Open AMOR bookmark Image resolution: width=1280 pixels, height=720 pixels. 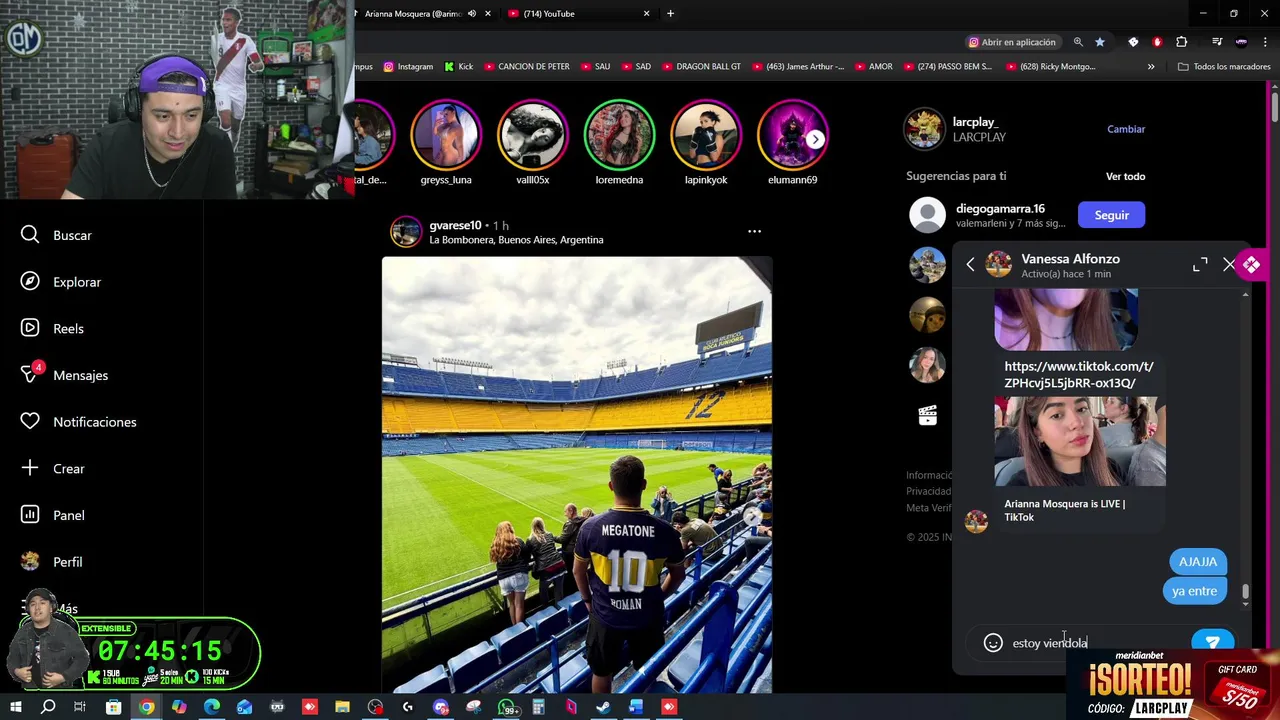(x=873, y=67)
